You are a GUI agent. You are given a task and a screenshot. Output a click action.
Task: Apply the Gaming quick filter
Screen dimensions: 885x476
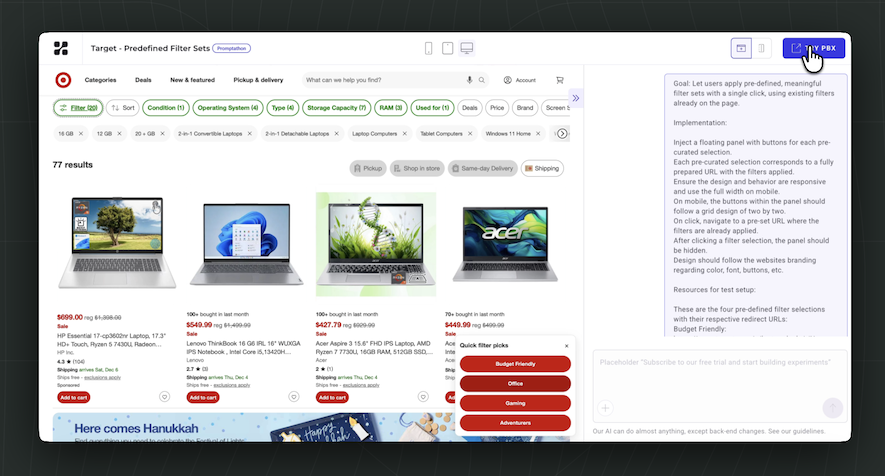[x=515, y=403]
